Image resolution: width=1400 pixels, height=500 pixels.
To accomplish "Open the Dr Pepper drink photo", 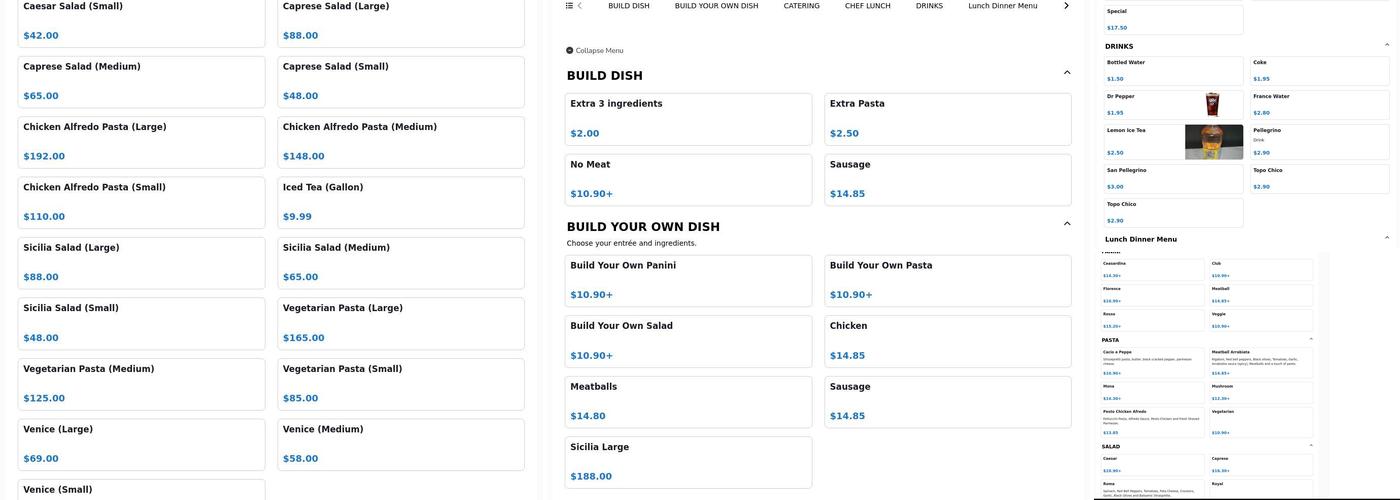I will tap(1212, 104).
